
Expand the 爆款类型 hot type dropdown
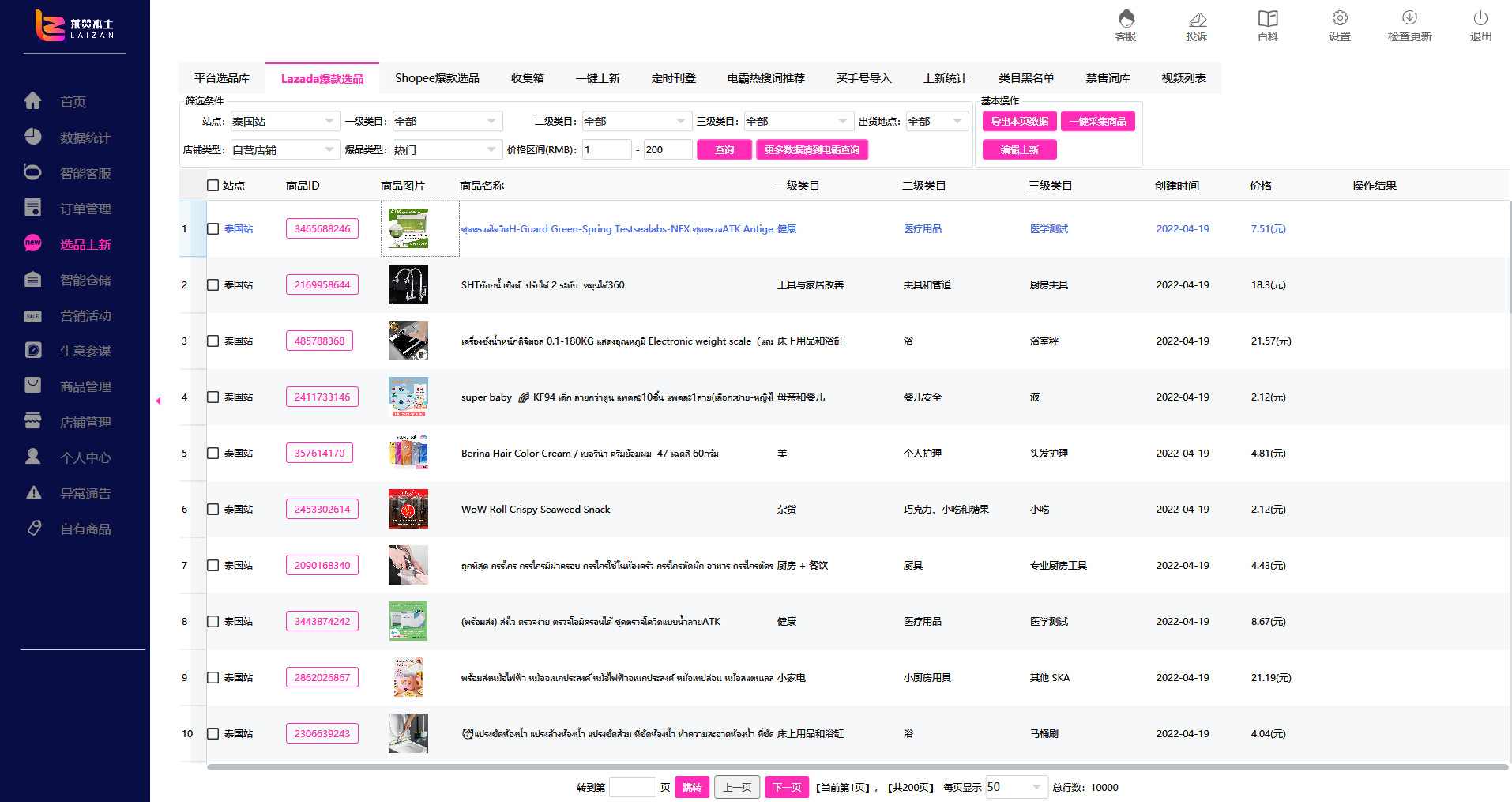446,149
